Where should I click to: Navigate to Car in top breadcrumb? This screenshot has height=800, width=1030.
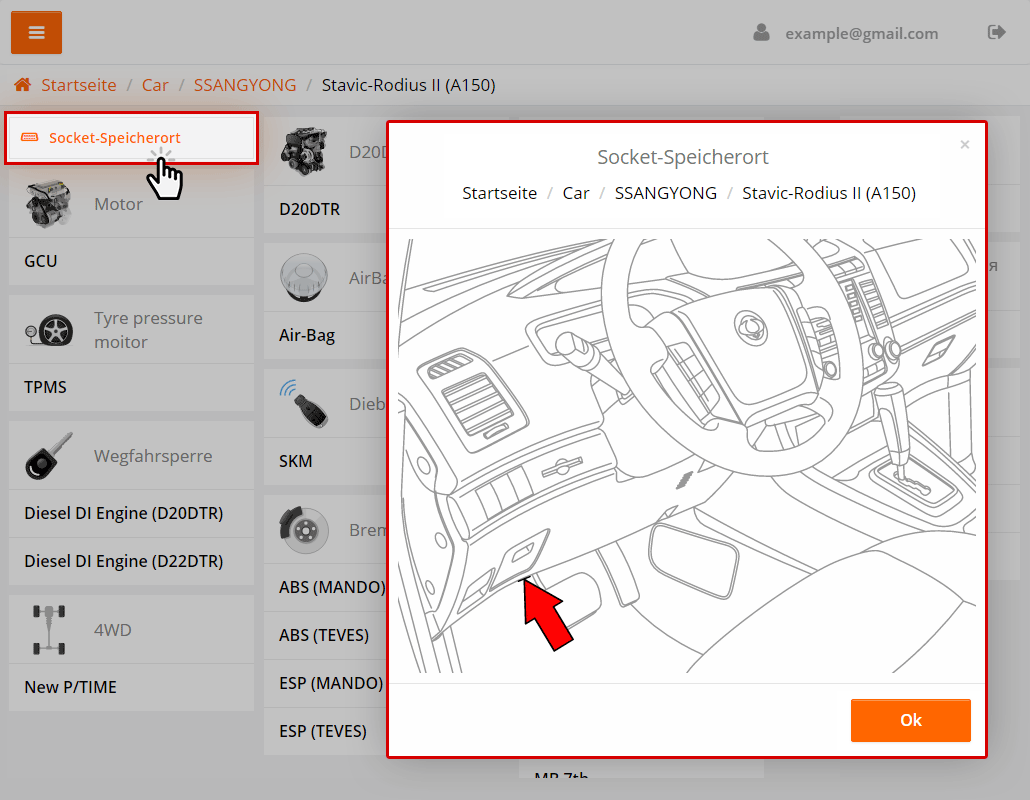point(155,85)
